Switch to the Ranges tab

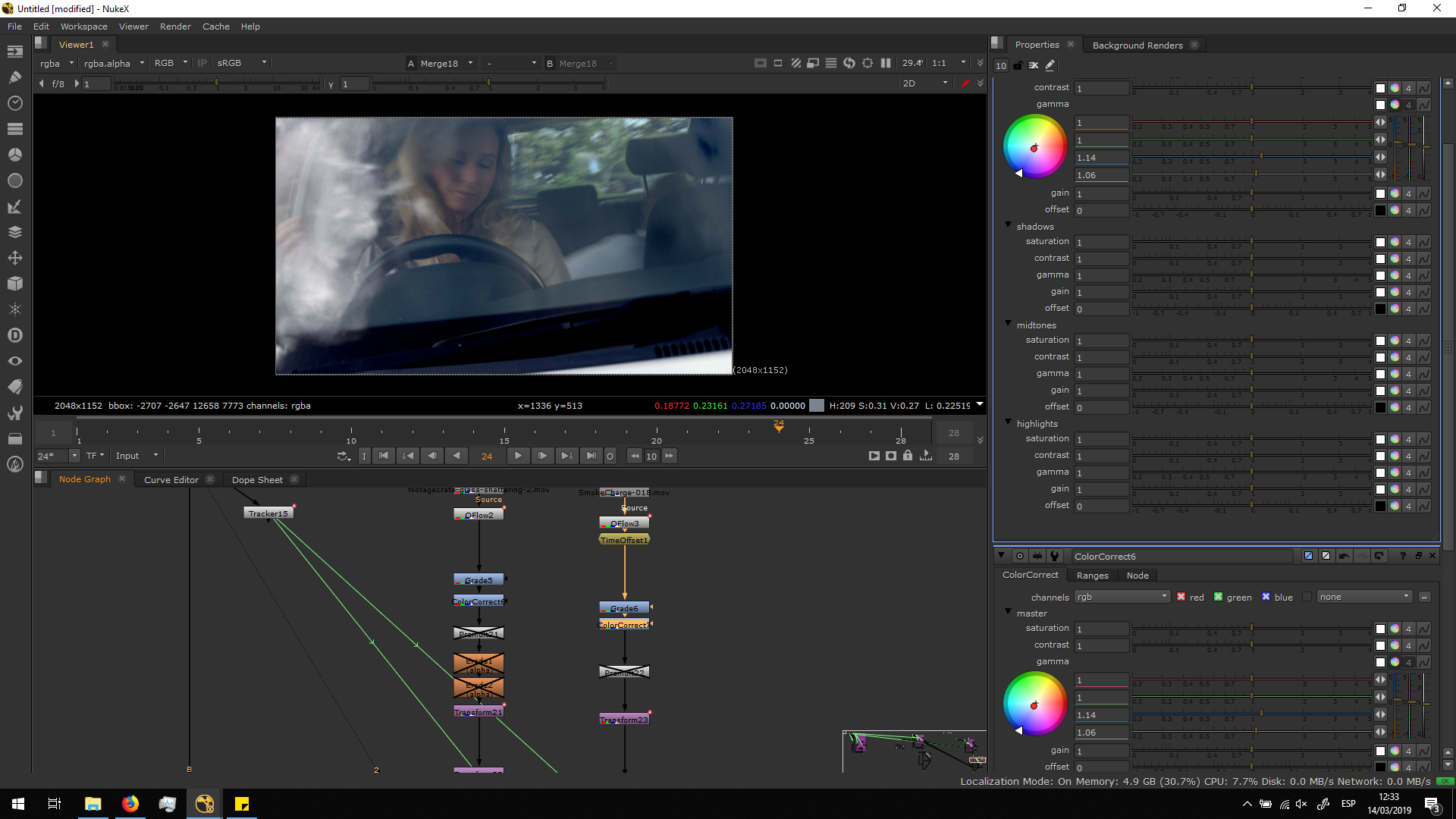click(1092, 576)
